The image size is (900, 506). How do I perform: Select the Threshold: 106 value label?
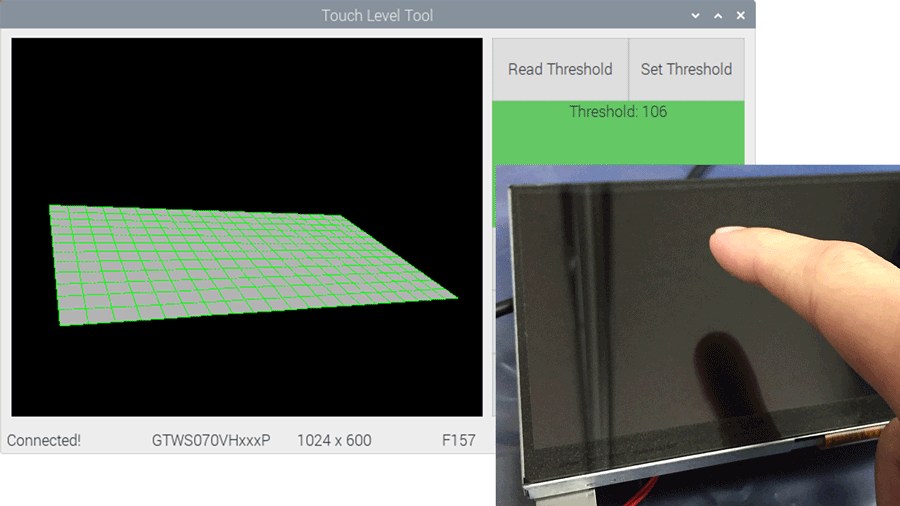(618, 112)
